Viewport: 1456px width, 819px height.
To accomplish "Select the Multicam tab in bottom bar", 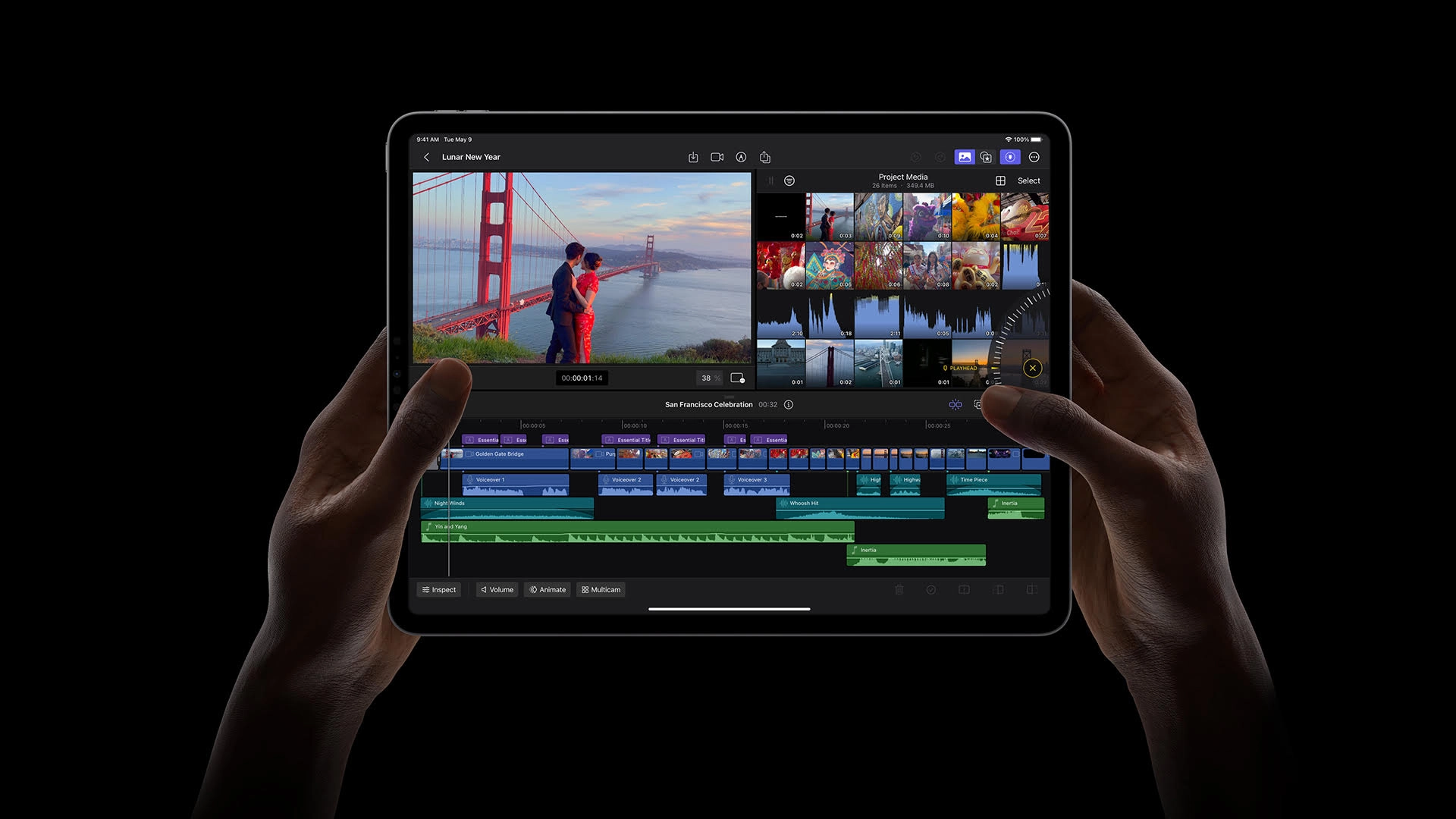I will (600, 589).
